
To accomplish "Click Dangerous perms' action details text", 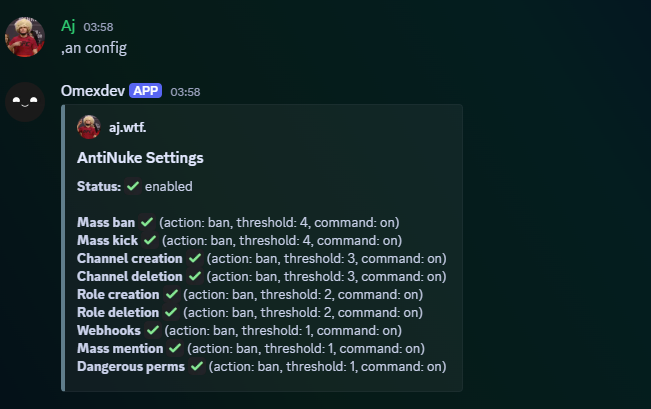I will tap(328, 366).
